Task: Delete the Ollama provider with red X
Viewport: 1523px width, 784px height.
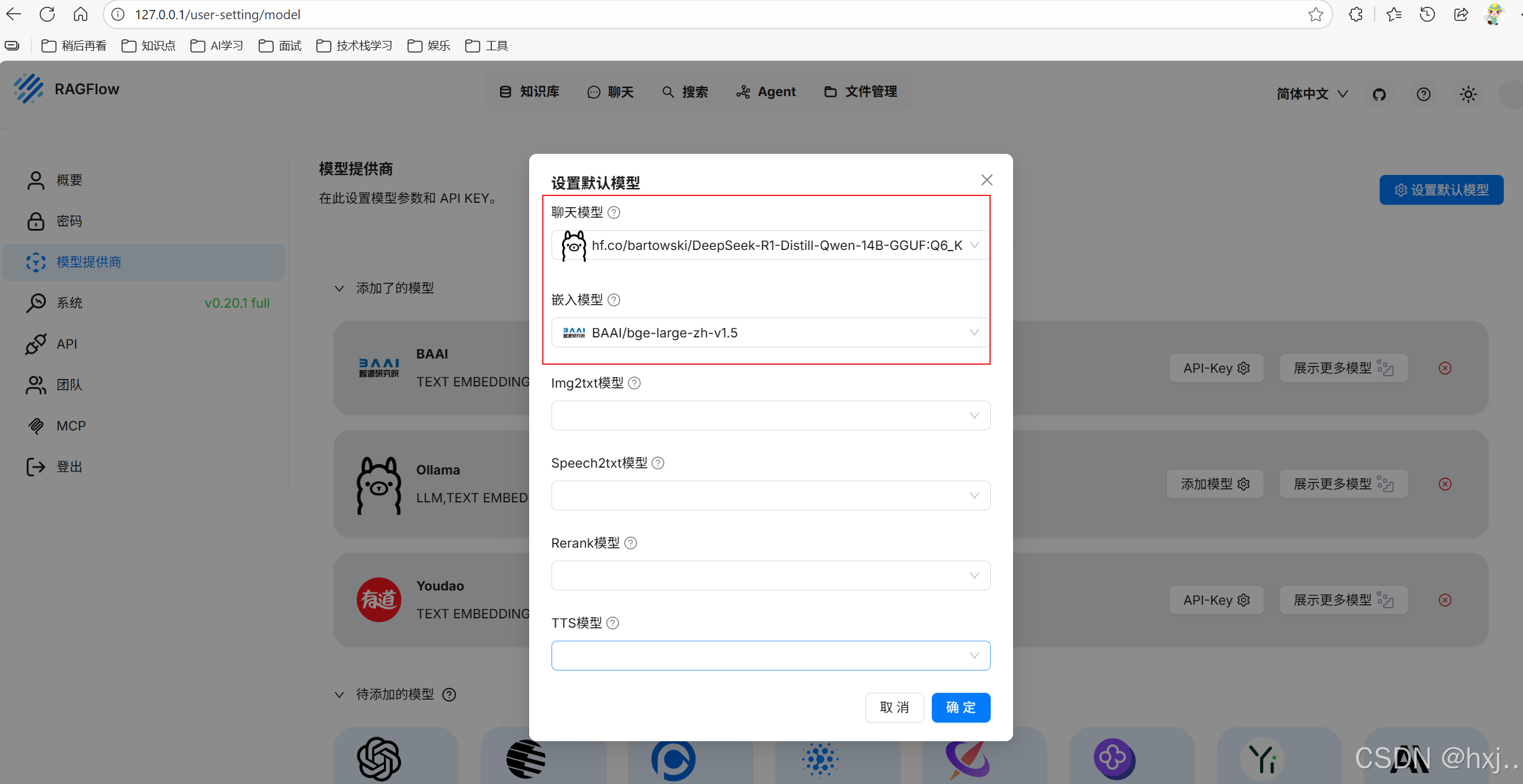Action: click(1445, 484)
